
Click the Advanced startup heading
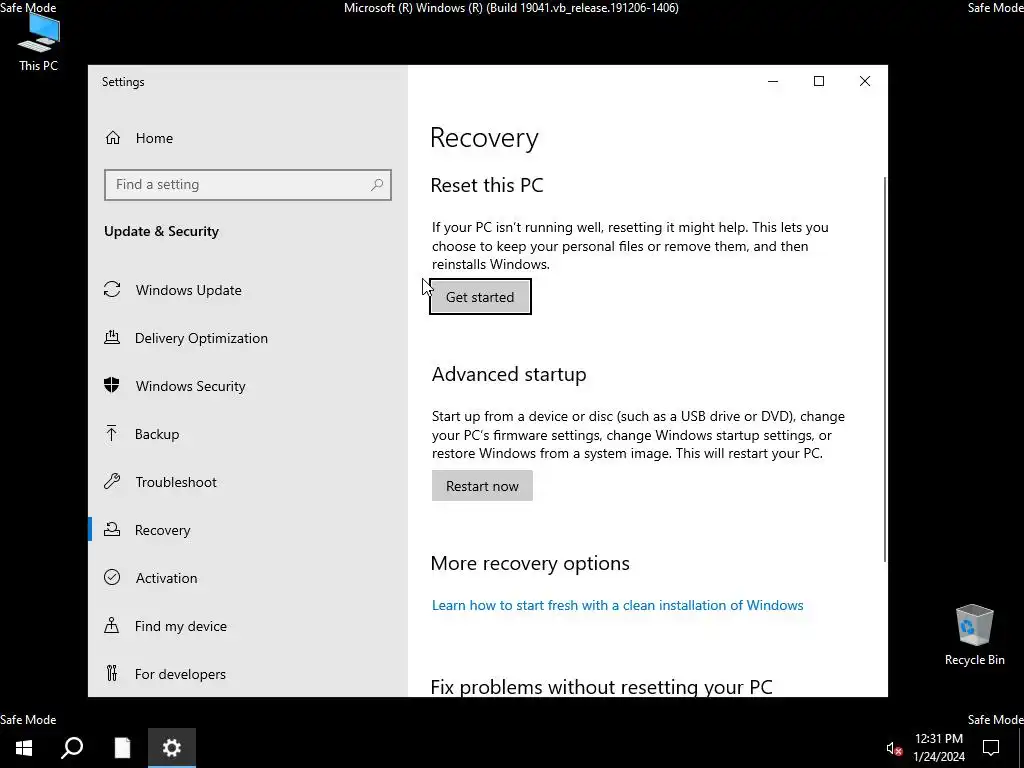tap(509, 374)
